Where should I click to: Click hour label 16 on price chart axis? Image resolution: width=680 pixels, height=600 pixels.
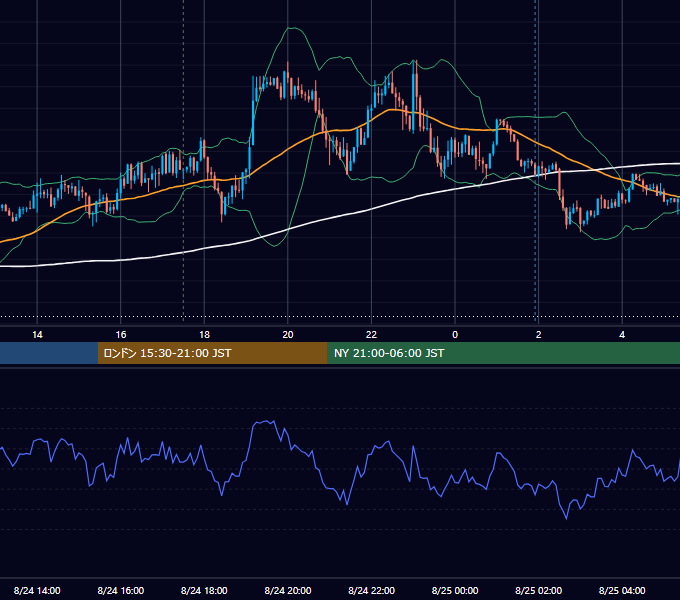121,335
